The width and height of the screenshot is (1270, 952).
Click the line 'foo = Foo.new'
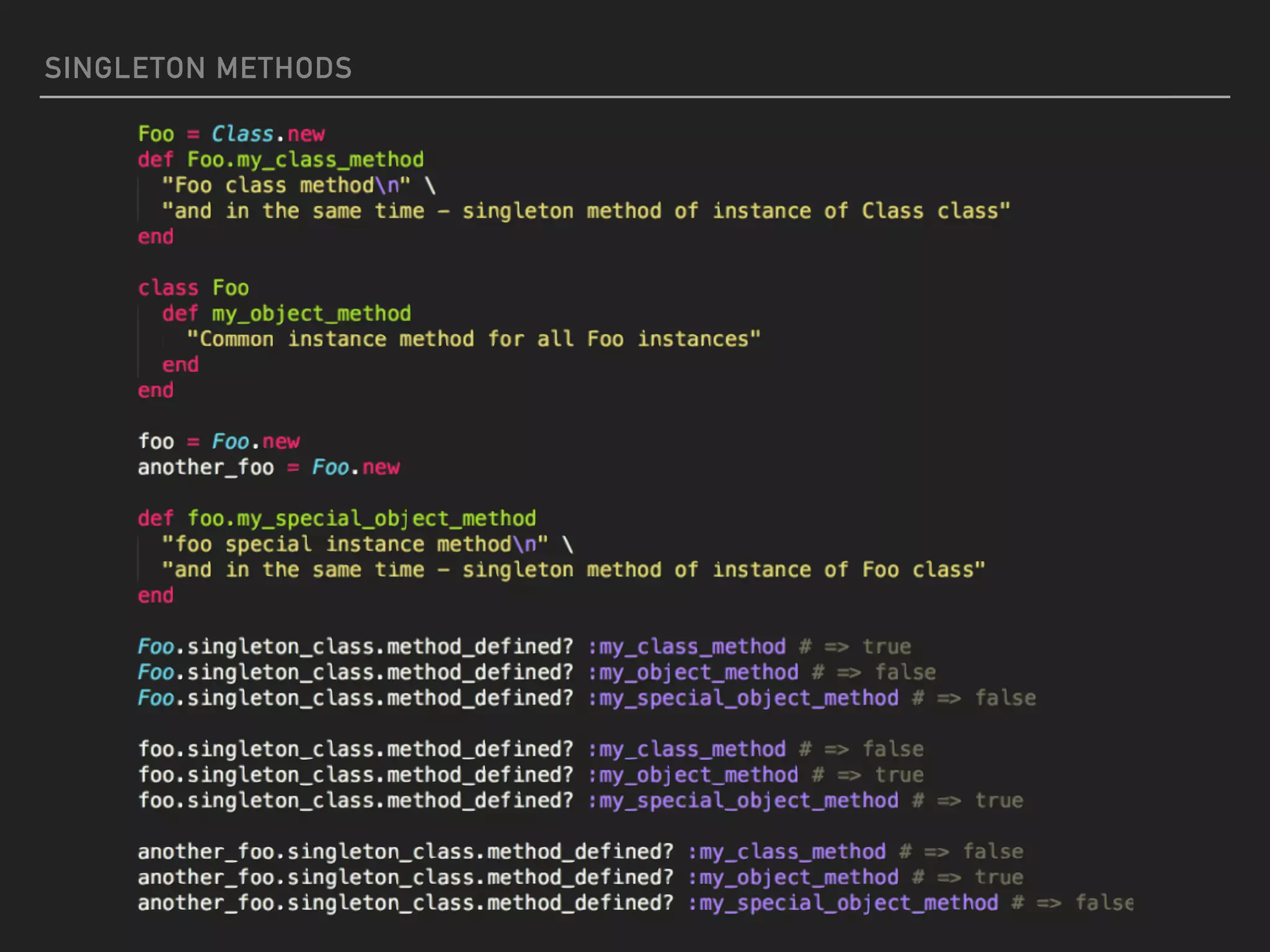point(219,441)
